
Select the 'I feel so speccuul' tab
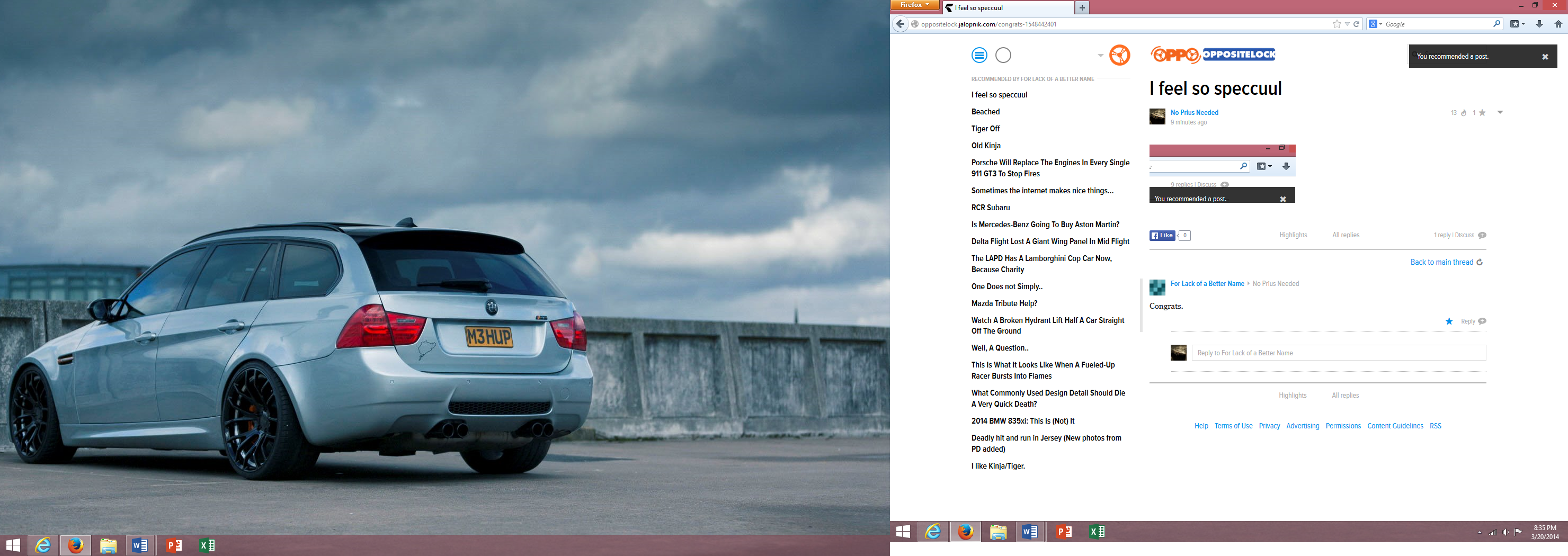pyautogui.click(x=1008, y=8)
